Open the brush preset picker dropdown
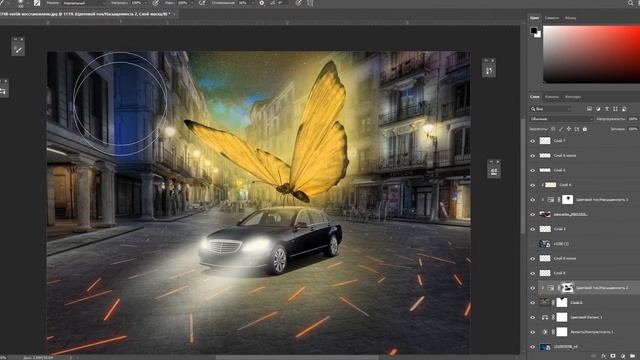The image size is (640, 360). coord(27,3)
